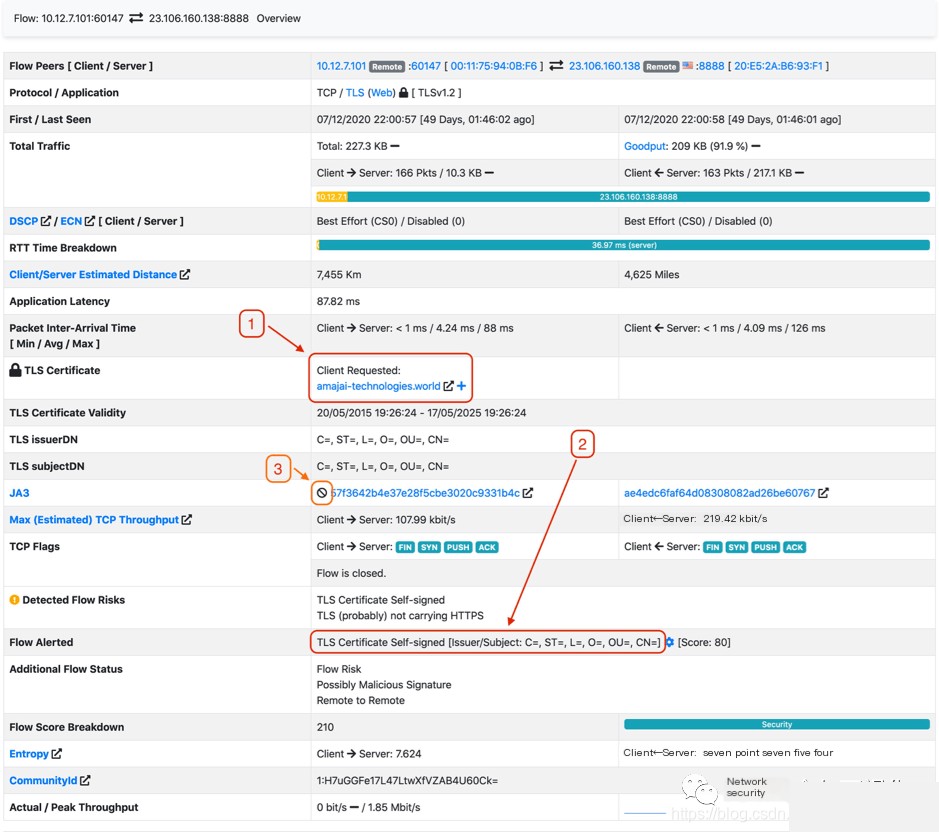Click the Goodput link
The width and height of the screenshot is (939, 832).
(x=645, y=146)
